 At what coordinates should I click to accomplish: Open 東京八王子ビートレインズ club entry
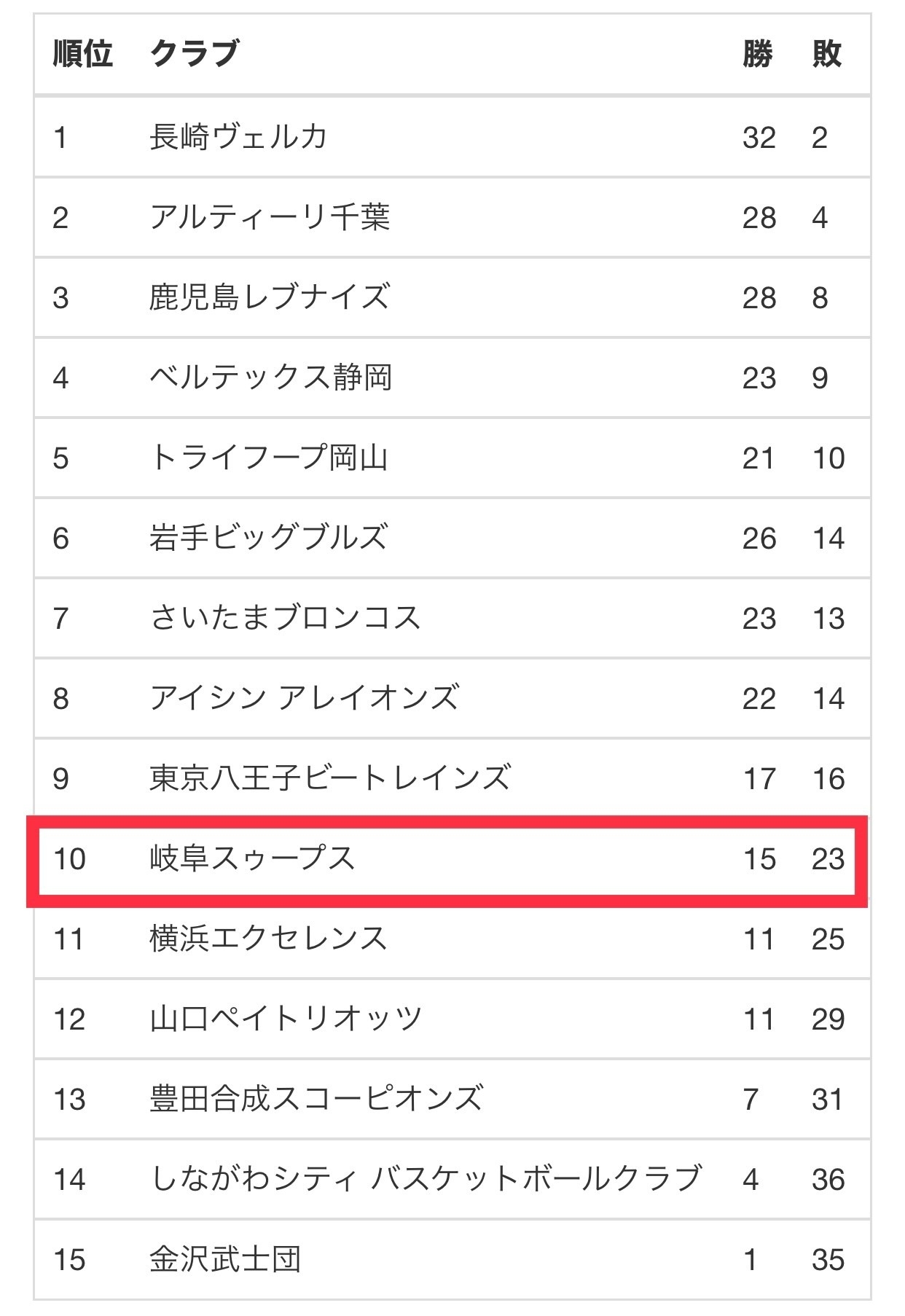330,778
